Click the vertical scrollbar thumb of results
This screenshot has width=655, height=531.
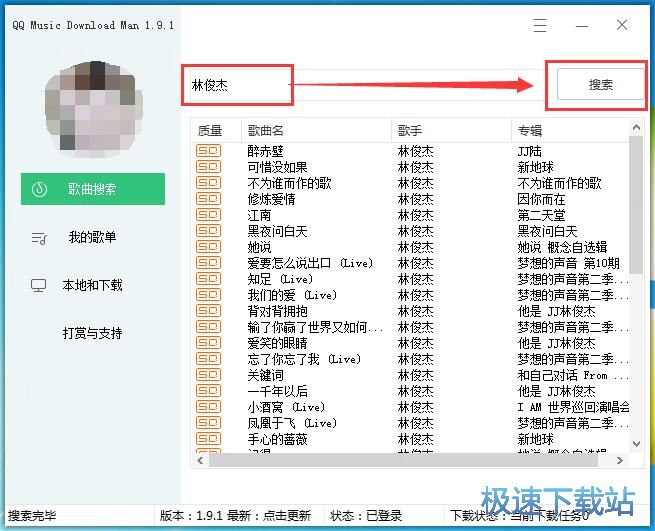tap(636, 205)
